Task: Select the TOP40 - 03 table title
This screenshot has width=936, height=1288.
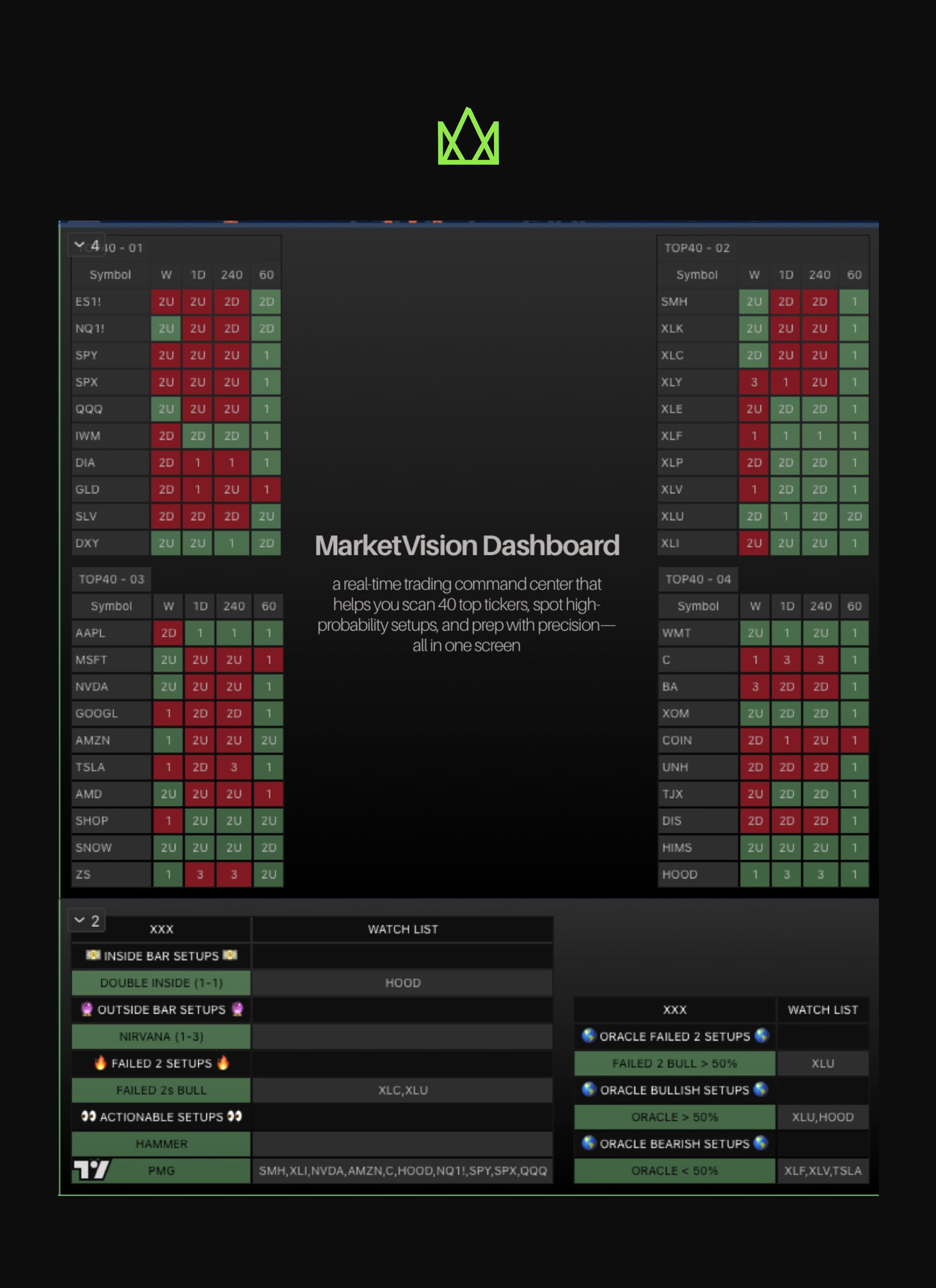Action: (x=111, y=579)
